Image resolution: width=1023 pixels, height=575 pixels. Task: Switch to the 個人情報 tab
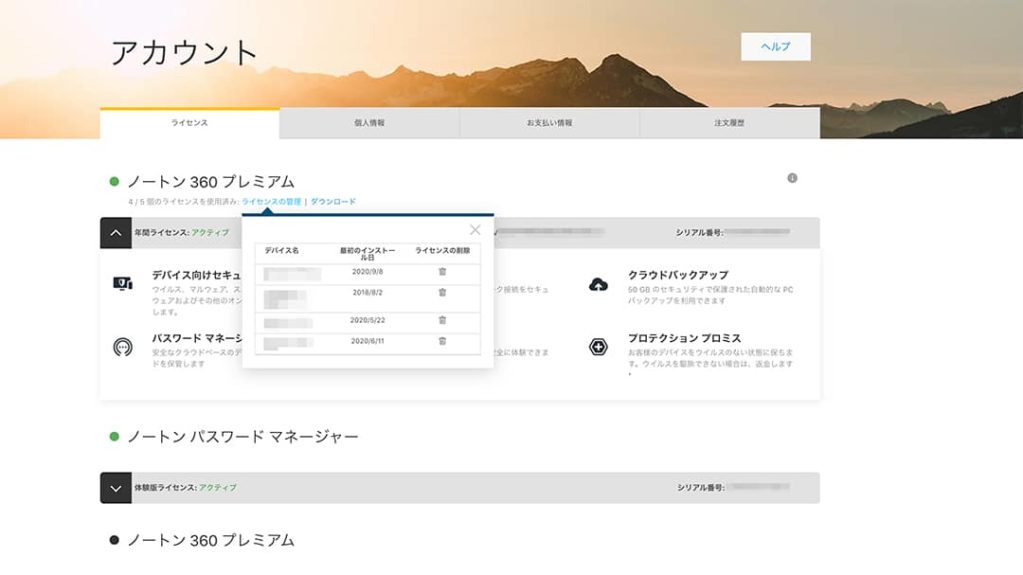pyautogui.click(x=369, y=123)
